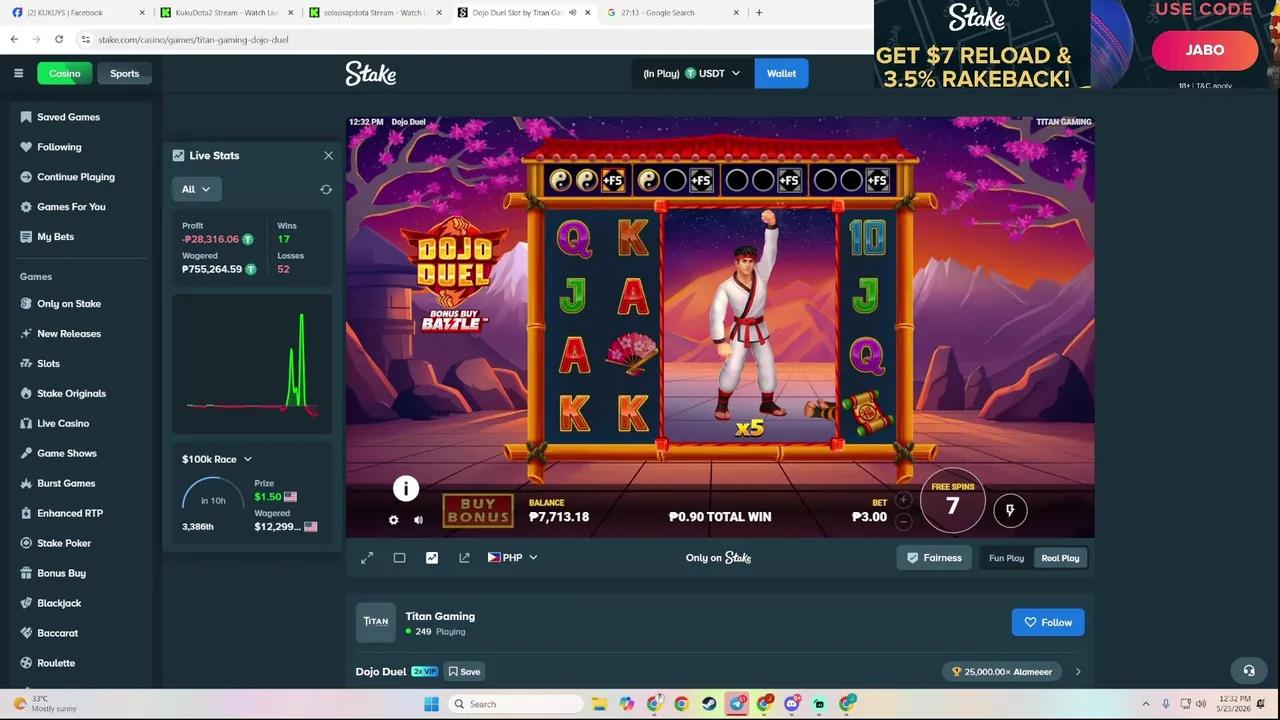Mute the game sound

[x=418, y=520]
